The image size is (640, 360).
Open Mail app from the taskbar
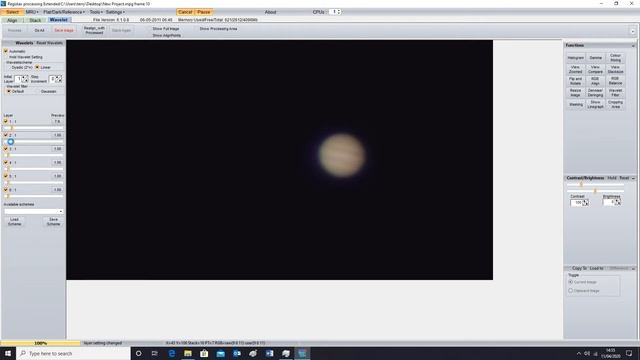pos(220,353)
